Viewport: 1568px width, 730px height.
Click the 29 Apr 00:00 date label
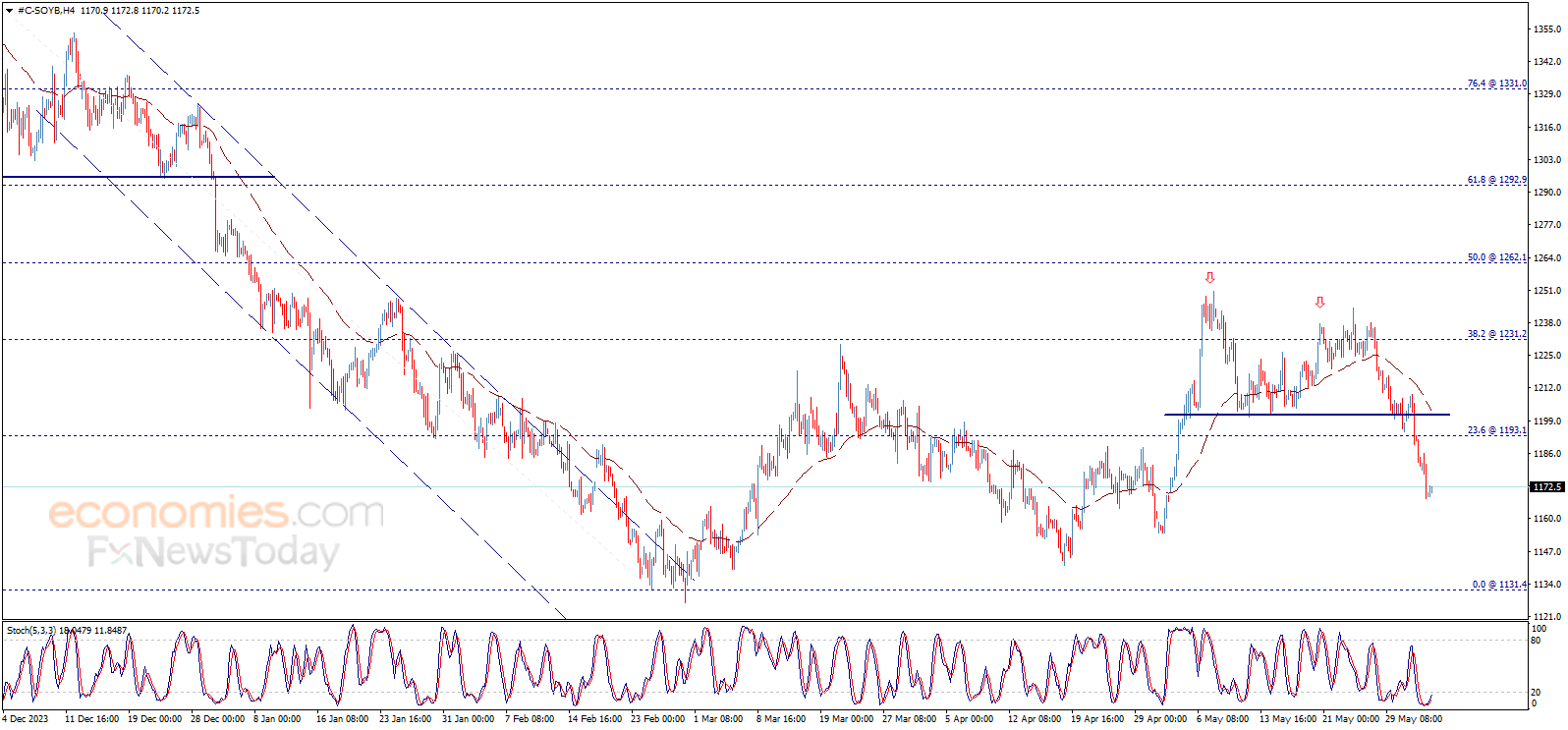click(x=1161, y=719)
